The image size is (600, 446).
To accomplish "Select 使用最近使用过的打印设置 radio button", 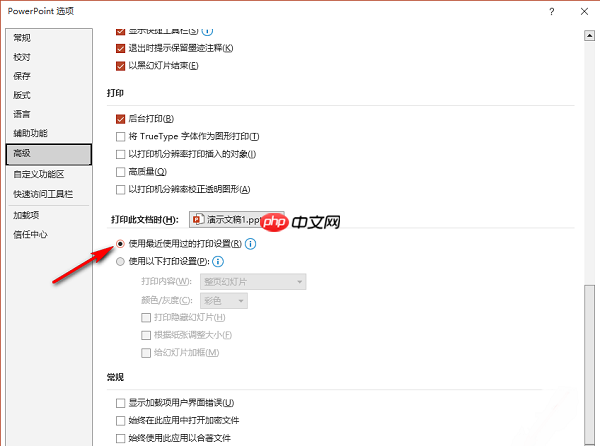I will [x=121, y=244].
